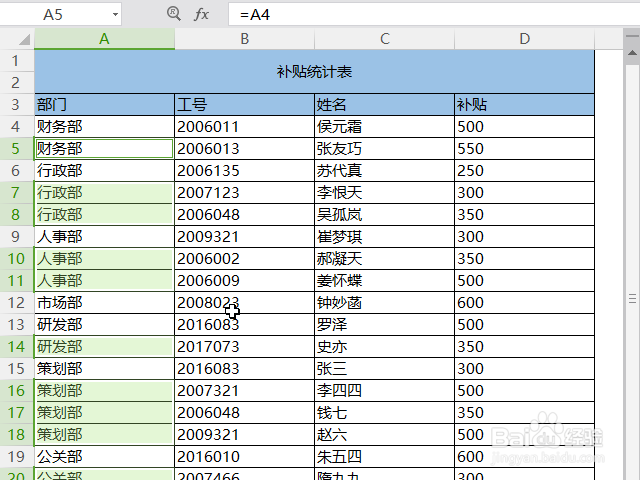Click name cell 姜怀蝶
The width and height of the screenshot is (640, 480).
pos(384,281)
